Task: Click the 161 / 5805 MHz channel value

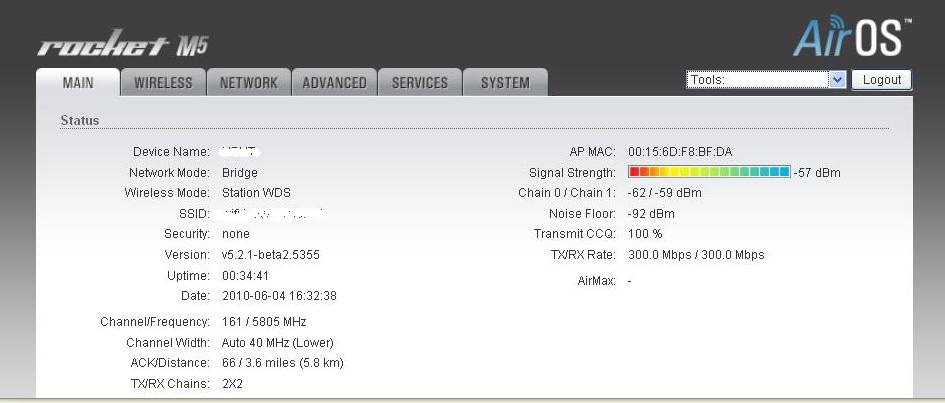Action: click(264, 322)
